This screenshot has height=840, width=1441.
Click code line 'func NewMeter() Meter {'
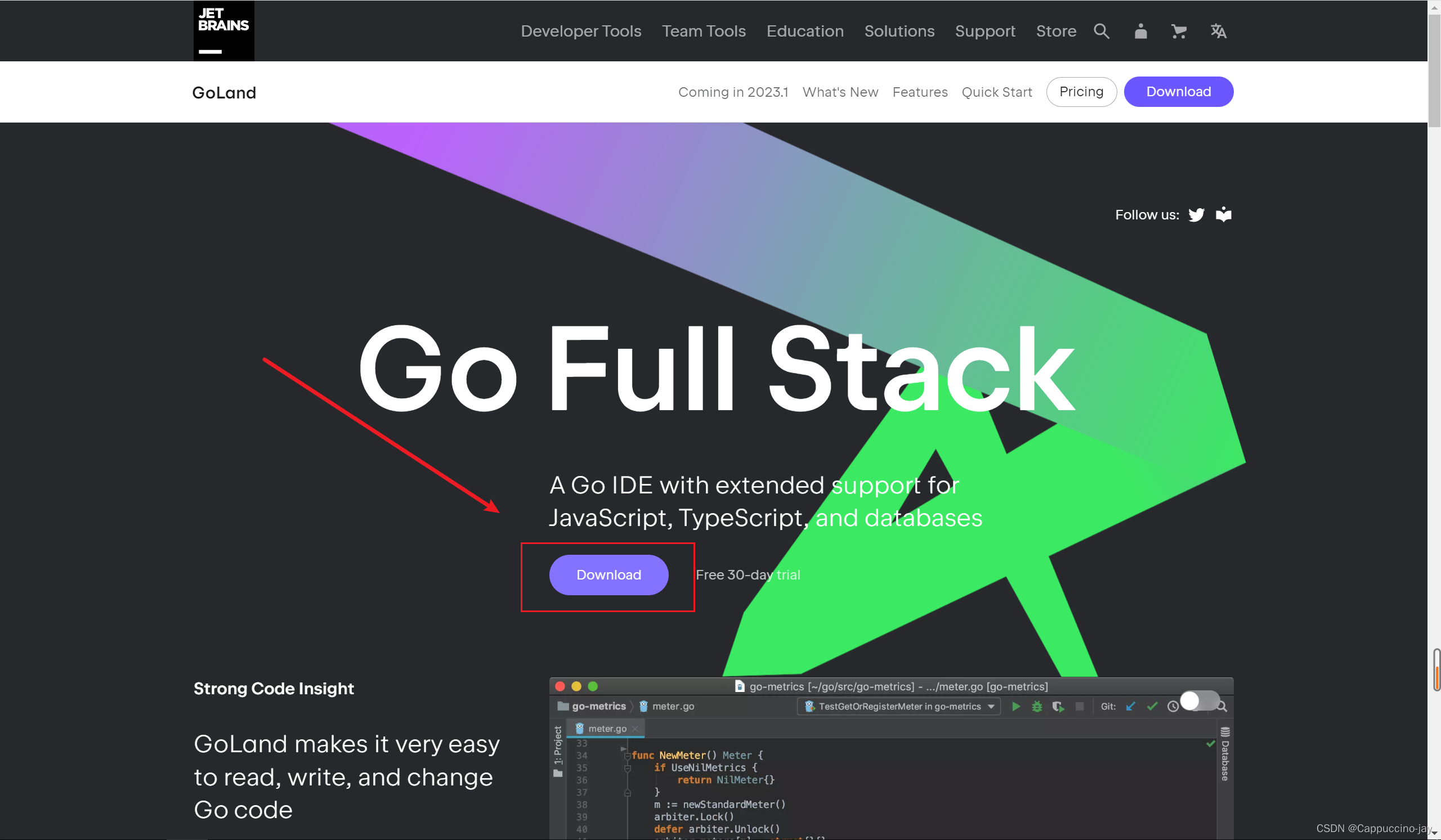click(697, 756)
